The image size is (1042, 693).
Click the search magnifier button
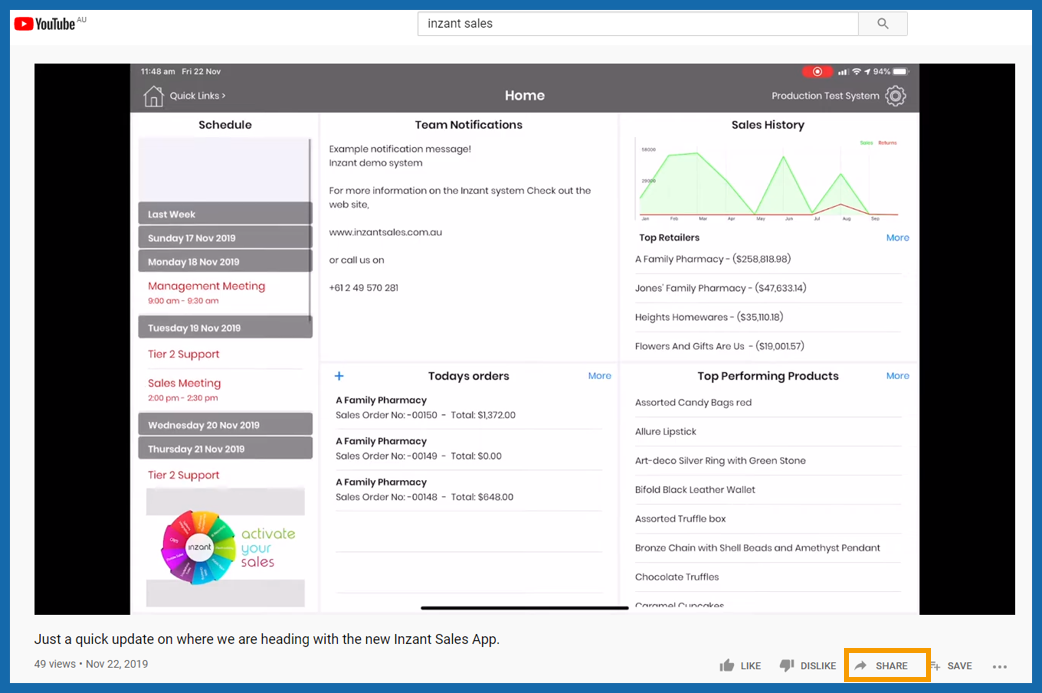883,24
